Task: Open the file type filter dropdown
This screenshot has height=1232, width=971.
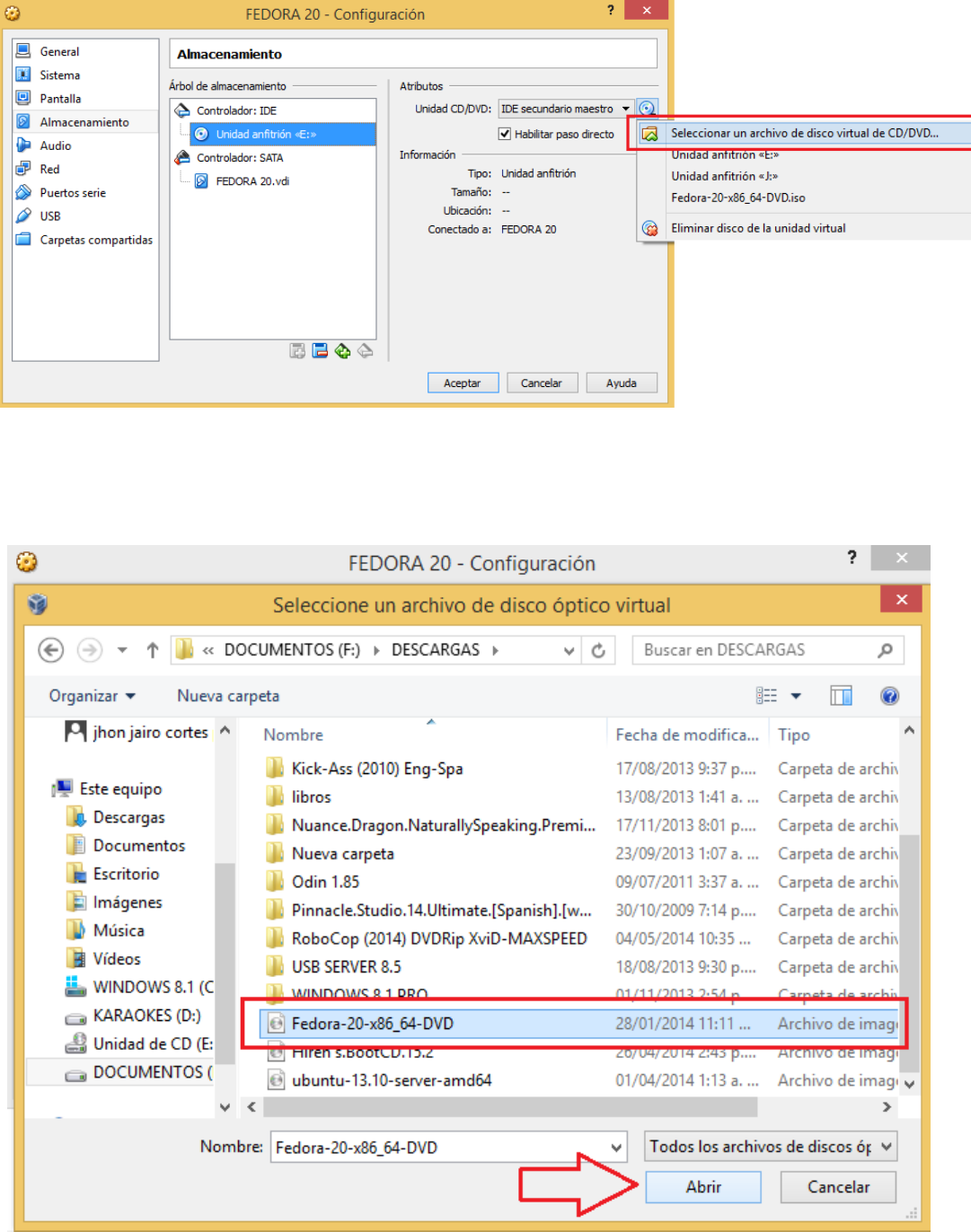Action: [771, 1147]
